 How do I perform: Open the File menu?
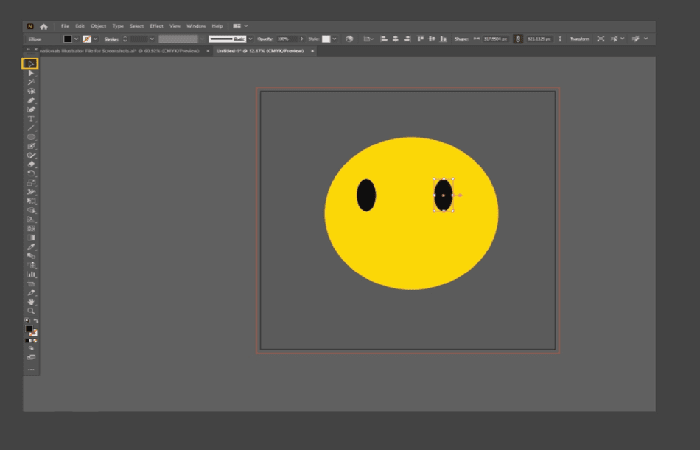[65, 26]
